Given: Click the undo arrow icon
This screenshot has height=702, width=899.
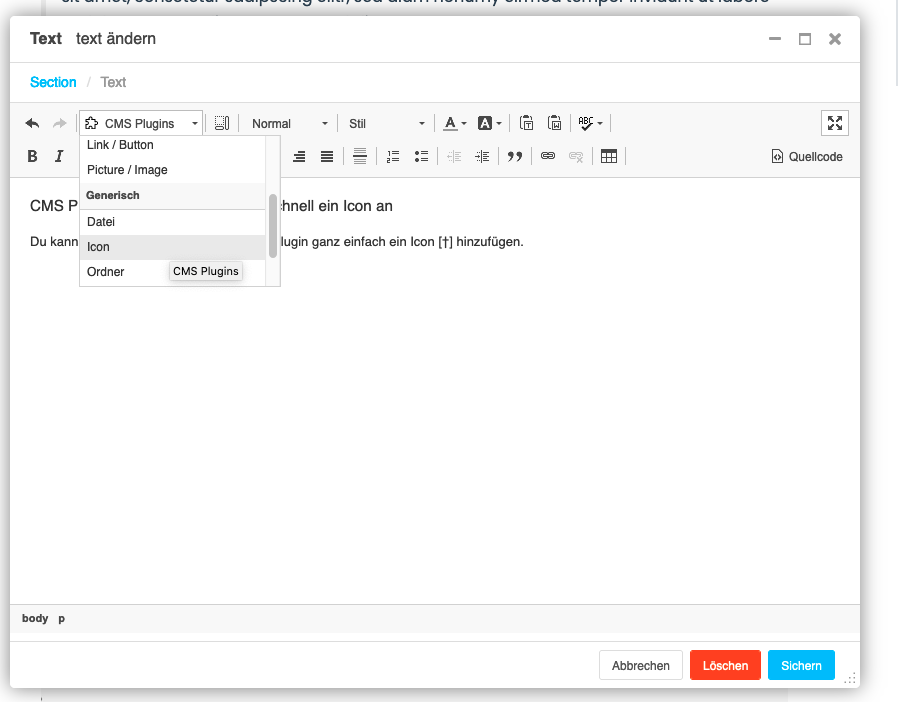Looking at the screenshot, I should [32, 123].
